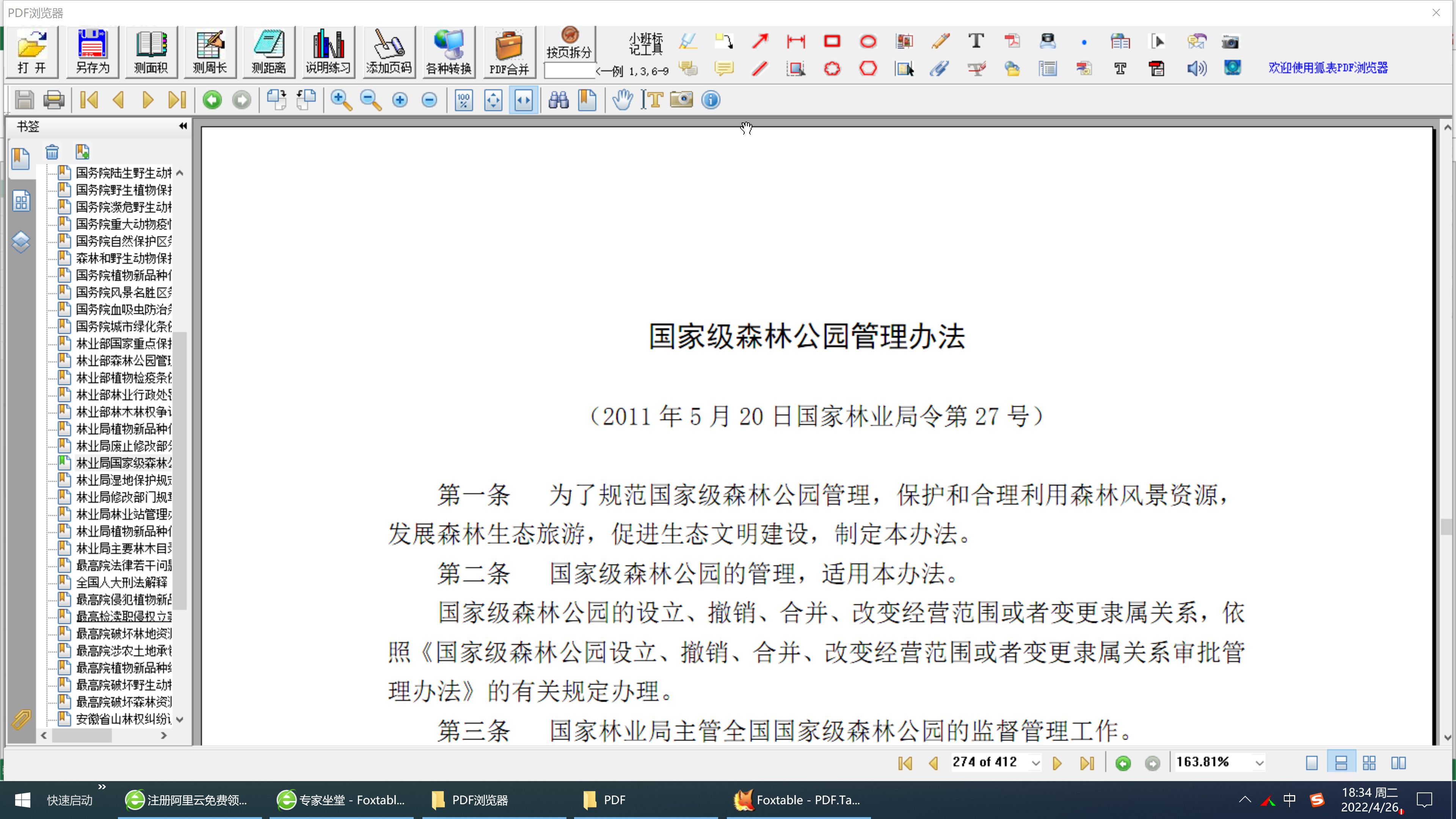The image size is (1456, 819).
Task: Enable single page layout view
Action: coord(1312,763)
